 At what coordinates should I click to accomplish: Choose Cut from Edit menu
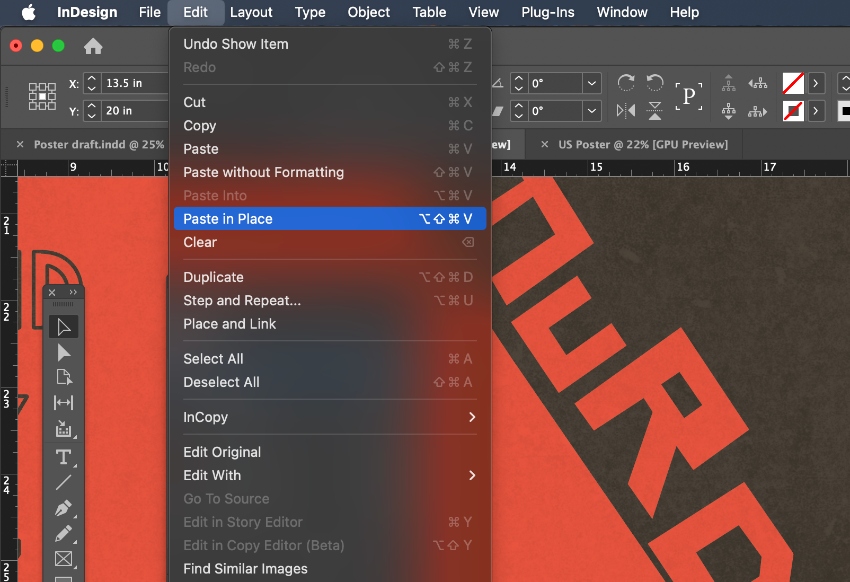tap(330, 102)
